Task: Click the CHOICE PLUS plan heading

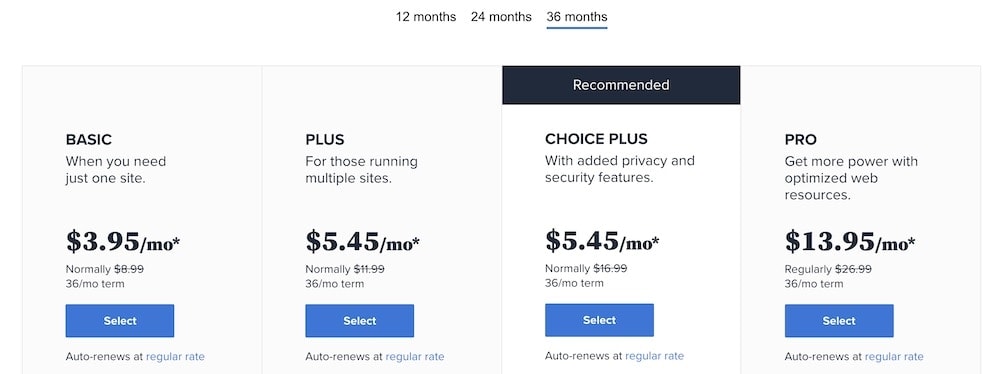Action: pos(596,139)
